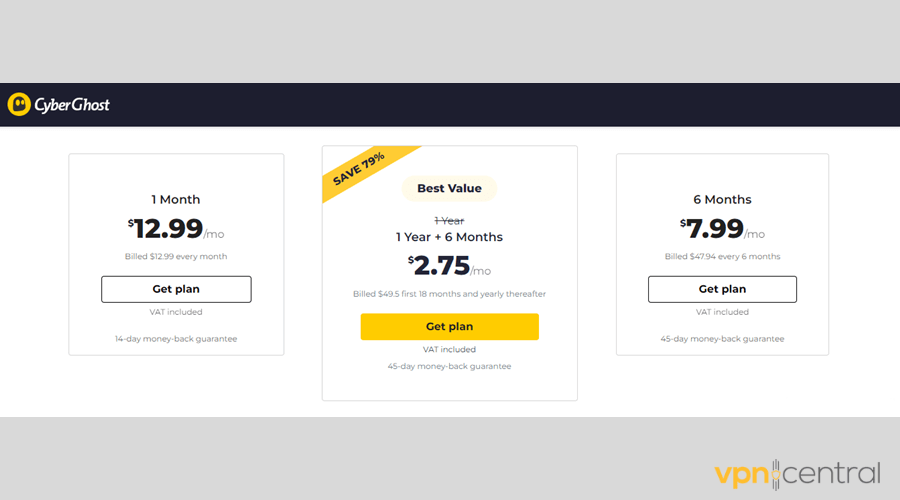Click the $12.99 monthly price

176,228
